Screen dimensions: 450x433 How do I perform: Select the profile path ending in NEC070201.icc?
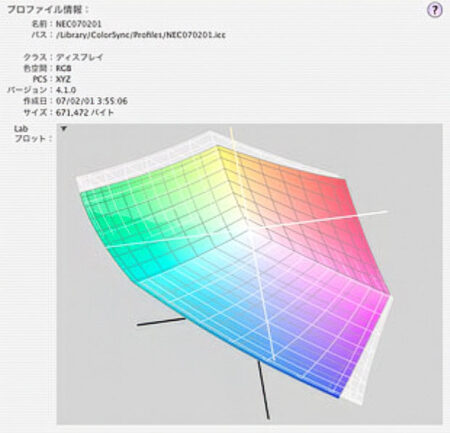point(141,35)
